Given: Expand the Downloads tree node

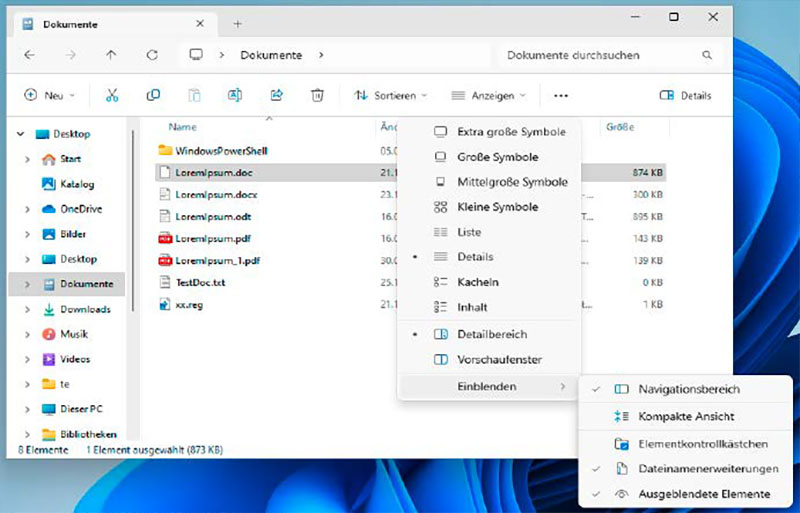Looking at the screenshot, I should pos(27,309).
